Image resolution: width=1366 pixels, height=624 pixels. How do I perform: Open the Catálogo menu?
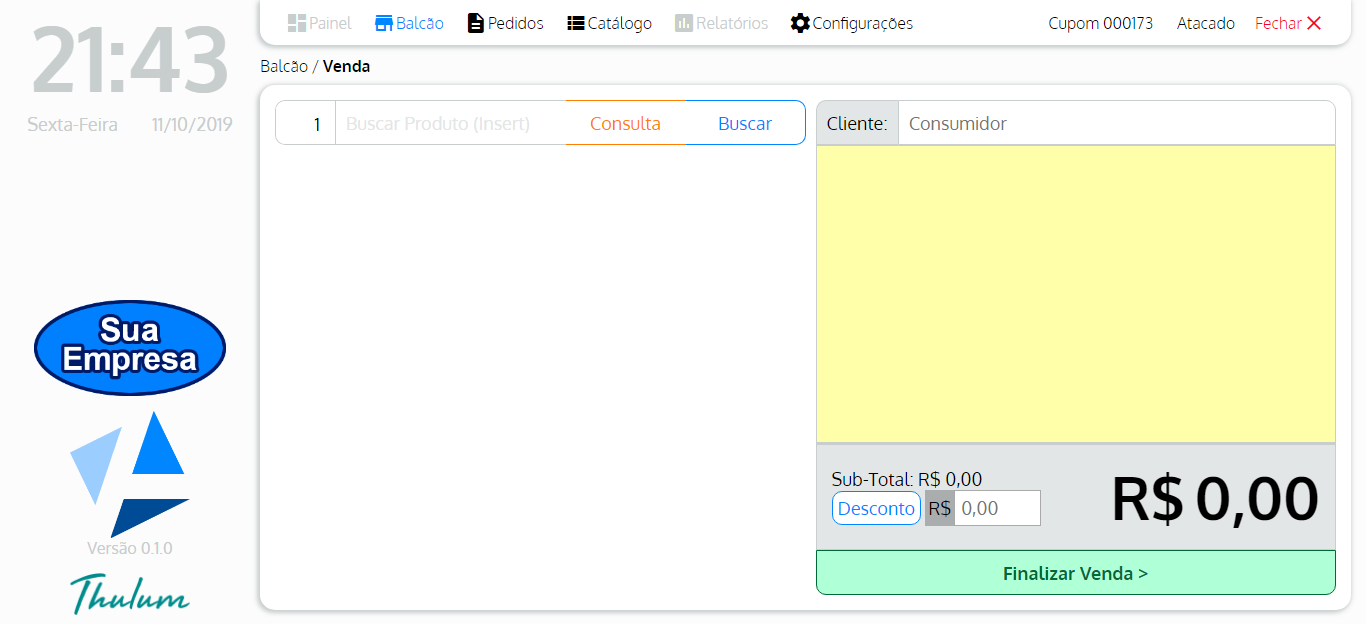619,23
